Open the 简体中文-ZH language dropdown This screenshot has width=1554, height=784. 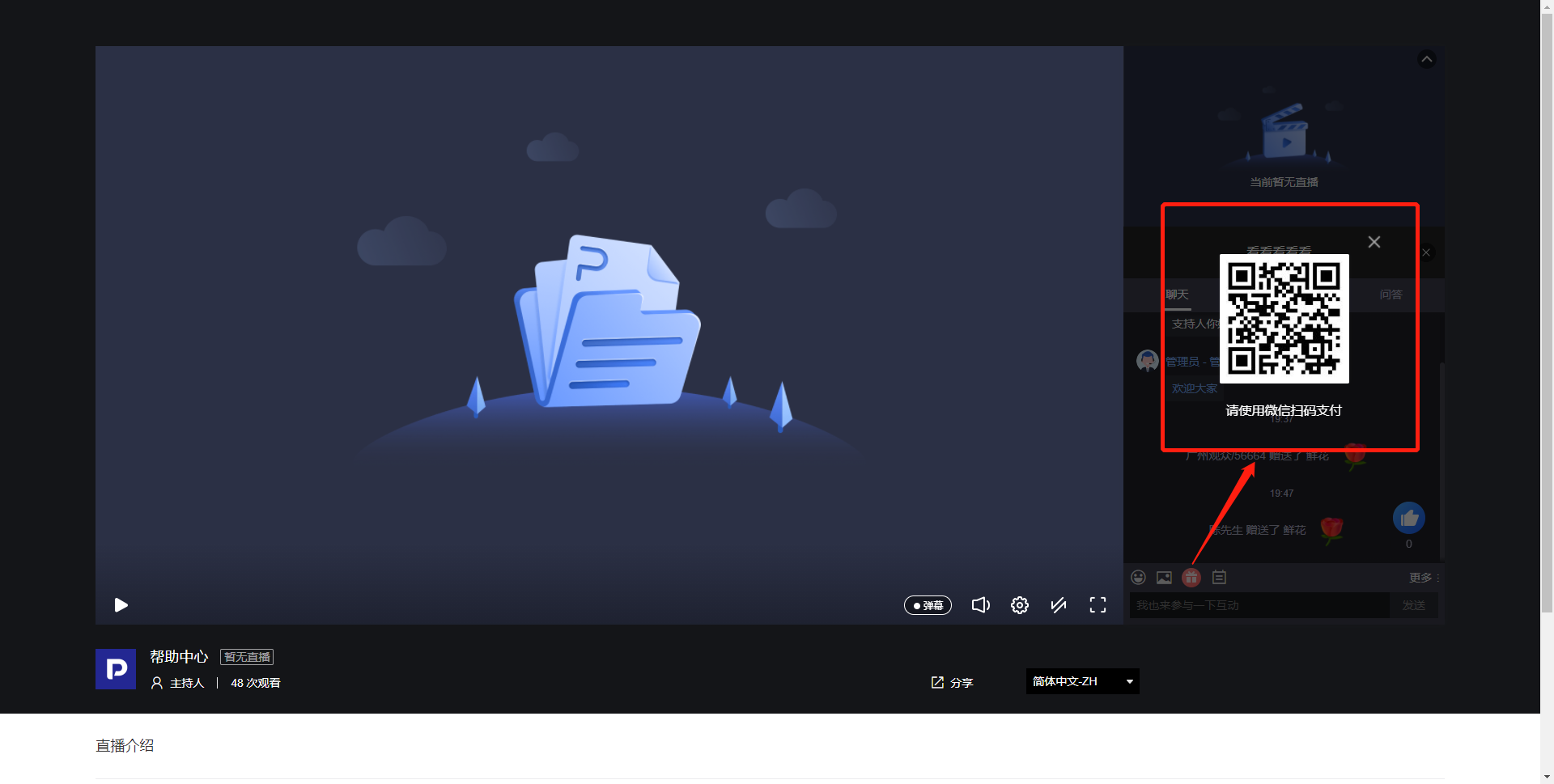1083,681
